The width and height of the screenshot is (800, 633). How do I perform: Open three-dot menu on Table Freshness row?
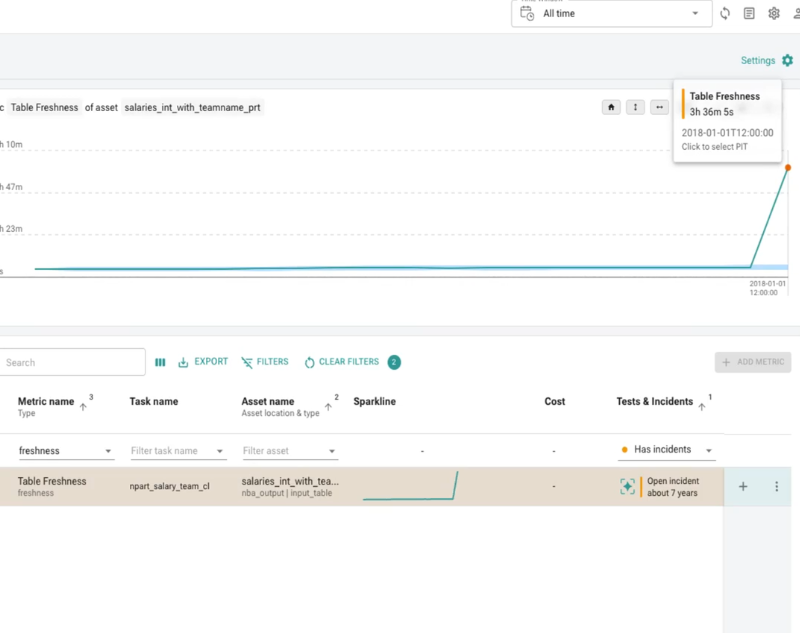(x=777, y=487)
